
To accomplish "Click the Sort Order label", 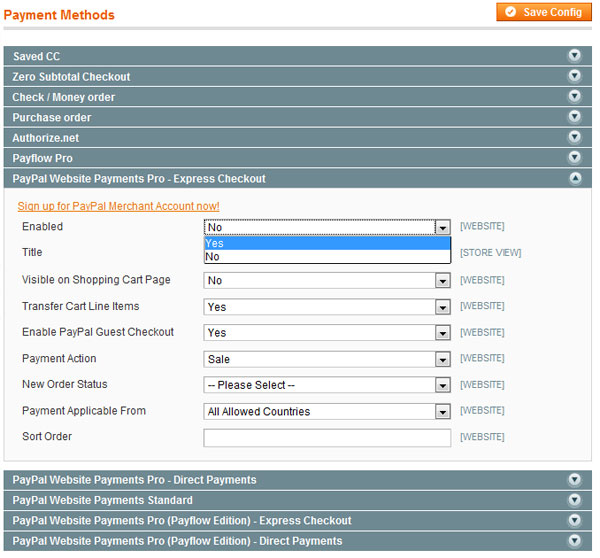I will [47, 436].
